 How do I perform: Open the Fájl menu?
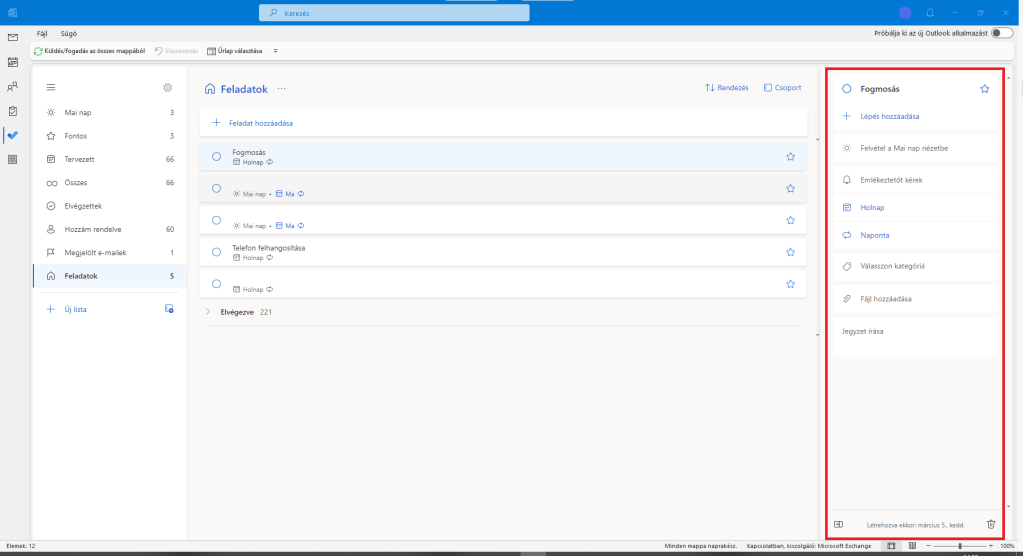[x=42, y=33]
